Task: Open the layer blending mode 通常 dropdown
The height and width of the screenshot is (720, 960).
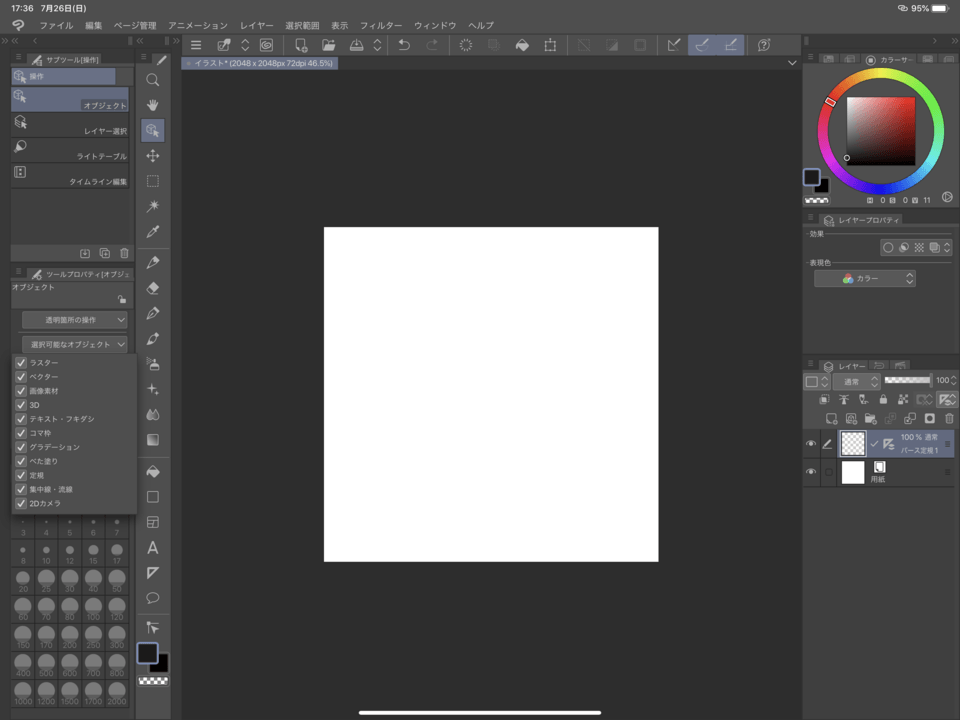Action: tap(857, 381)
